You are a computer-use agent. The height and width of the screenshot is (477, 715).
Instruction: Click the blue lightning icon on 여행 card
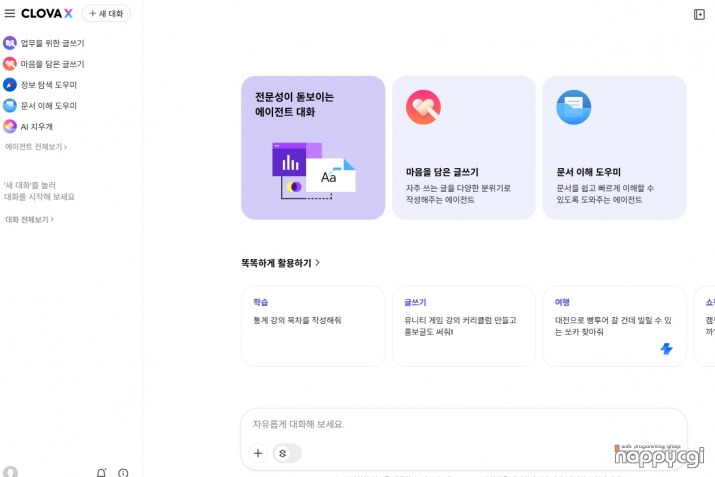pyautogui.click(x=666, y=349)
